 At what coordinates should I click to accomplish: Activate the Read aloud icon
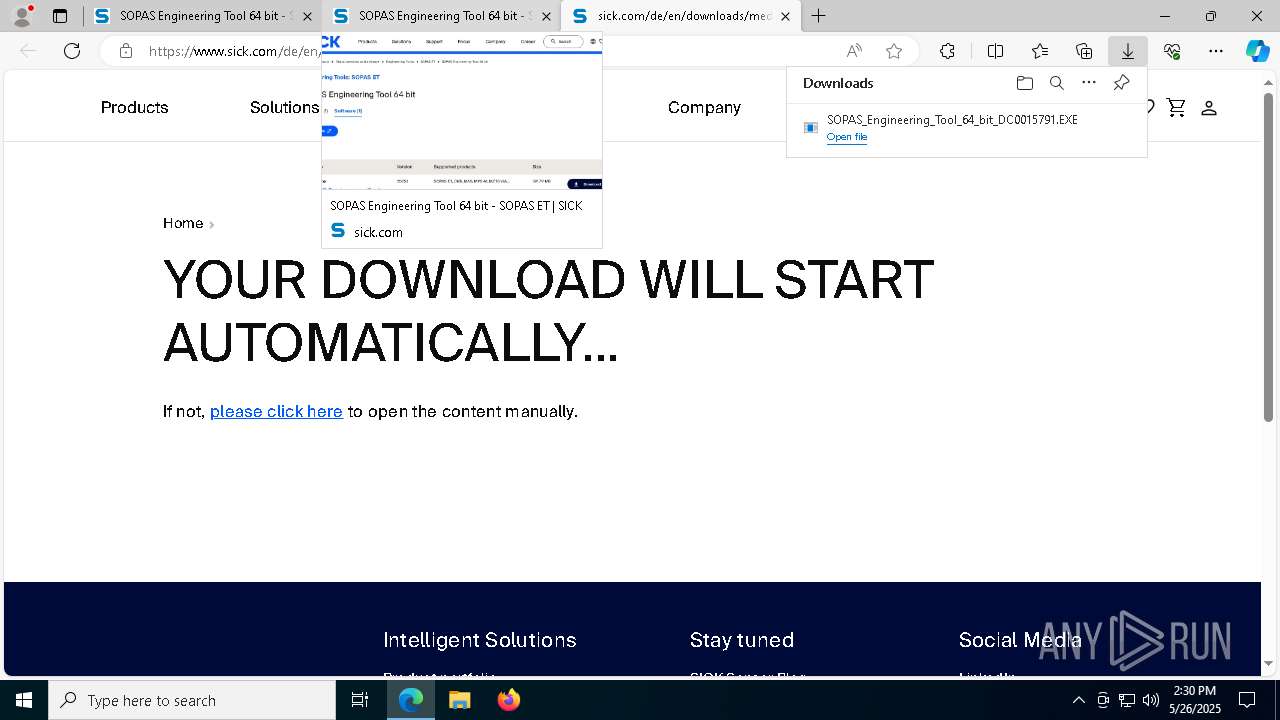(854, 51)
